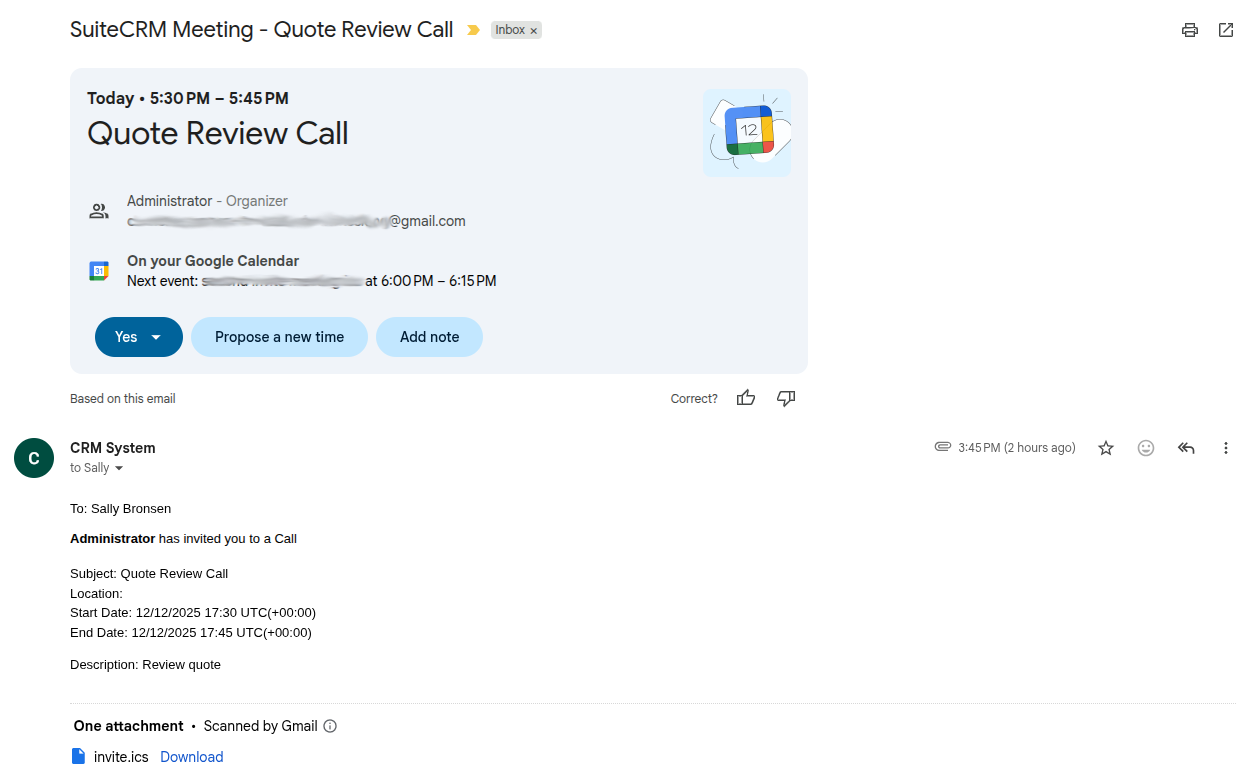Give thumbs down on Correct? feedback
Image resolution: width=1251 pixels, height=776 pixels.
tap(786, 398)
